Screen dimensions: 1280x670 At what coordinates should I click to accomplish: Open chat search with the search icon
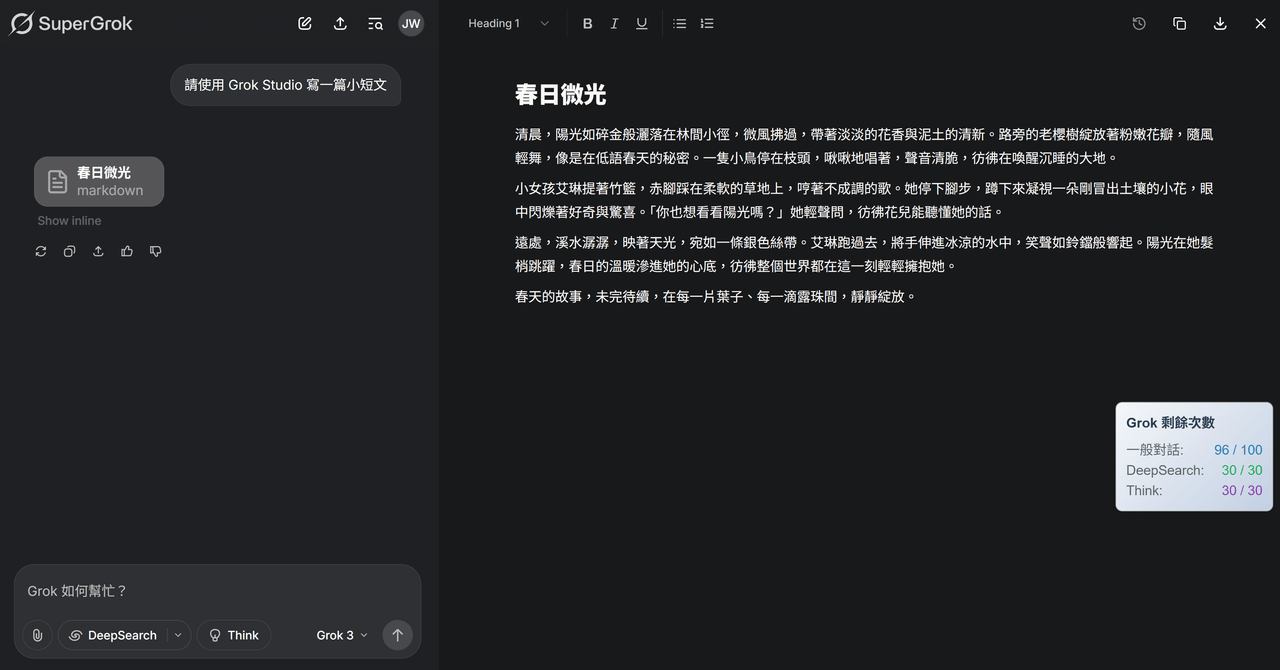pos(375,23)
